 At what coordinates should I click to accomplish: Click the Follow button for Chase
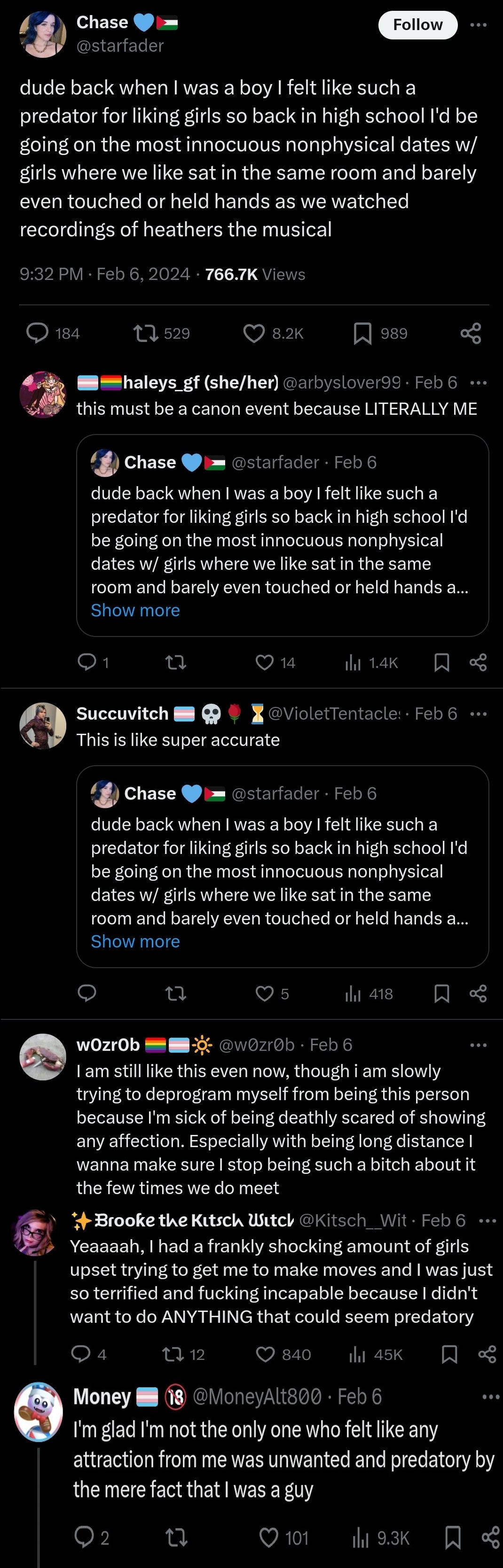pyautogui.click(x=417, y=25)
